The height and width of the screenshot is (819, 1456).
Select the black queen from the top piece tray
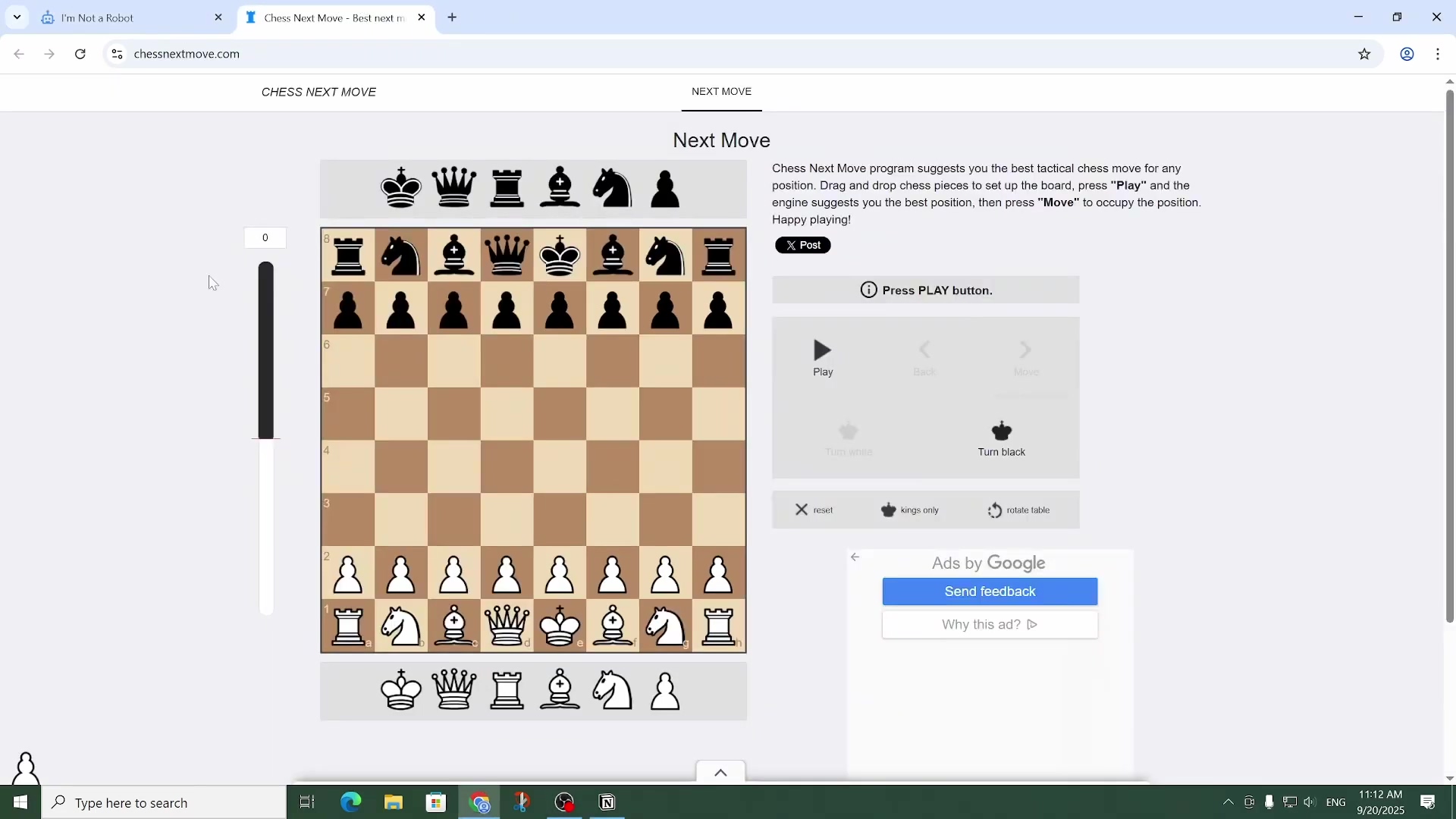(x=454, y=188)
